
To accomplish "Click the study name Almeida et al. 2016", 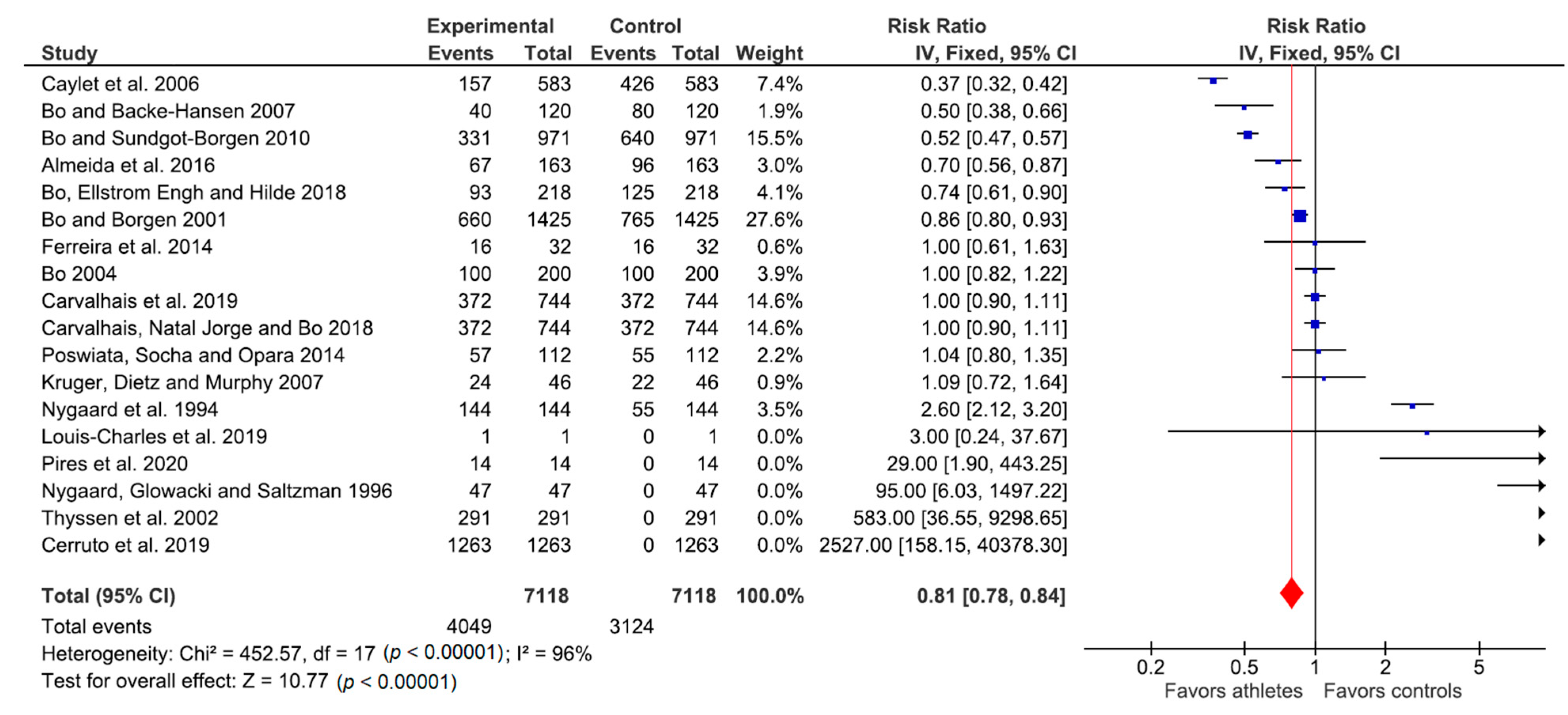I will (128, 165).
